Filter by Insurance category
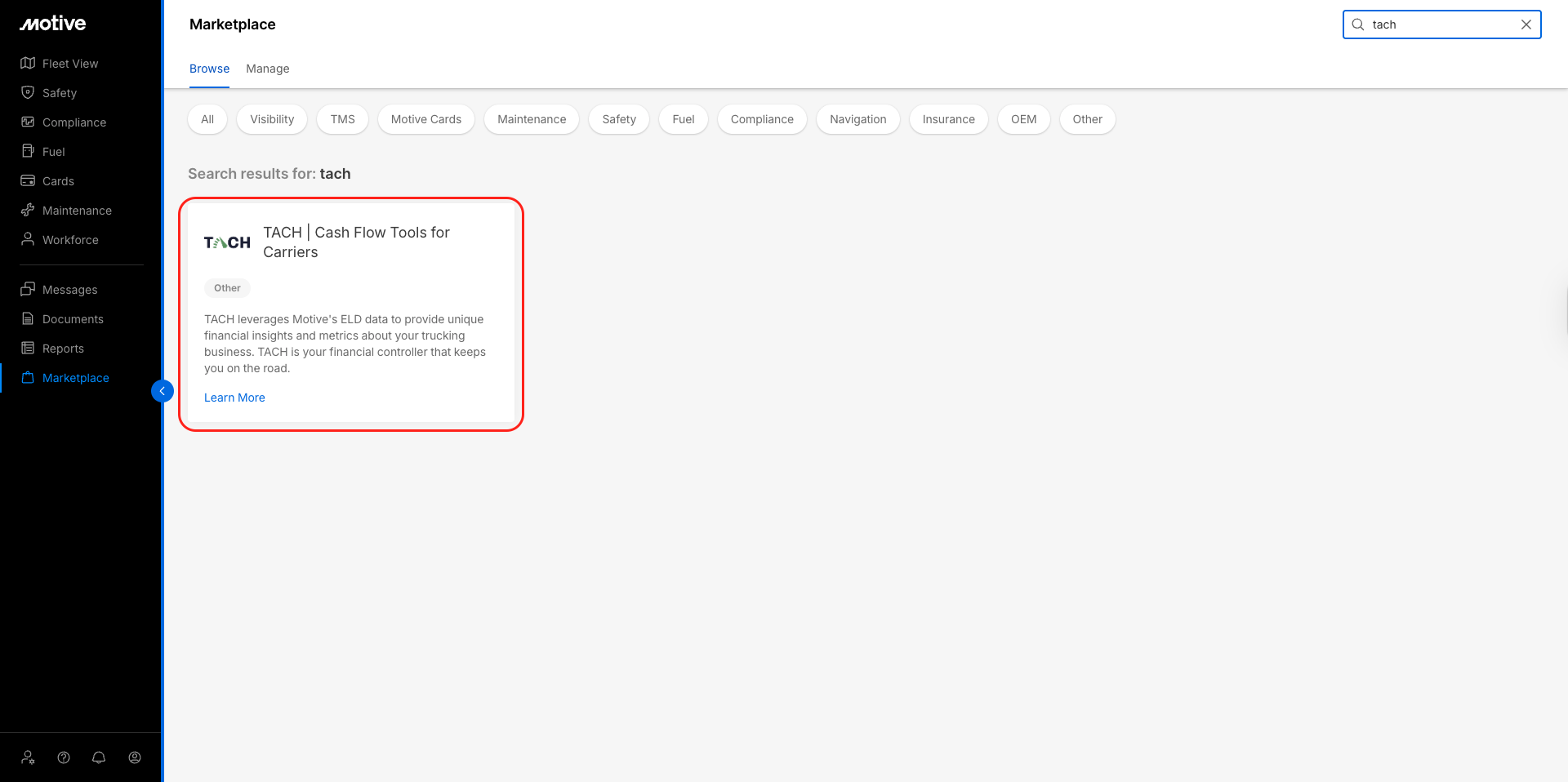The height and width of the screenshot is (782, 1568). (x=949, y=119)
